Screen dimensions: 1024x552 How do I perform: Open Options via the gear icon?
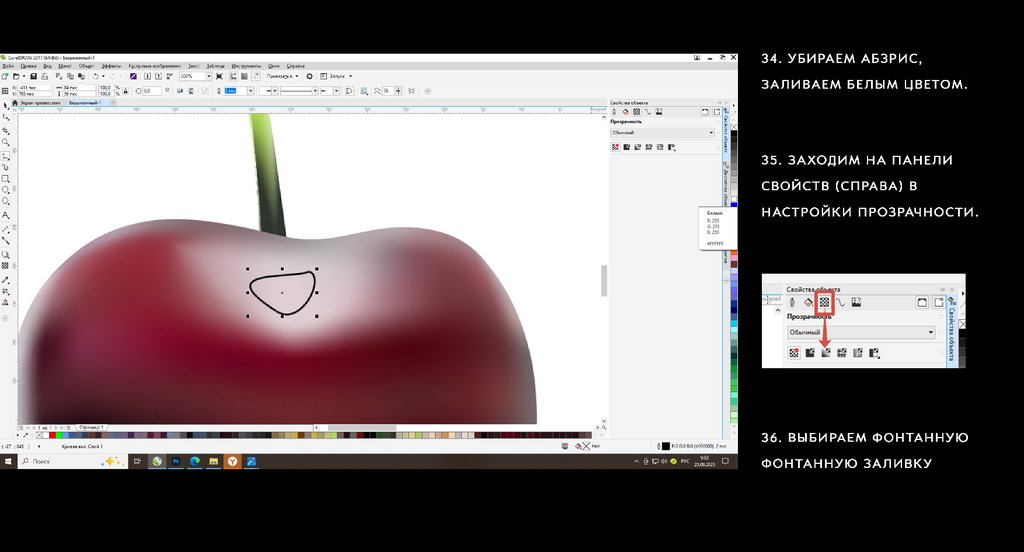[310, 76]
